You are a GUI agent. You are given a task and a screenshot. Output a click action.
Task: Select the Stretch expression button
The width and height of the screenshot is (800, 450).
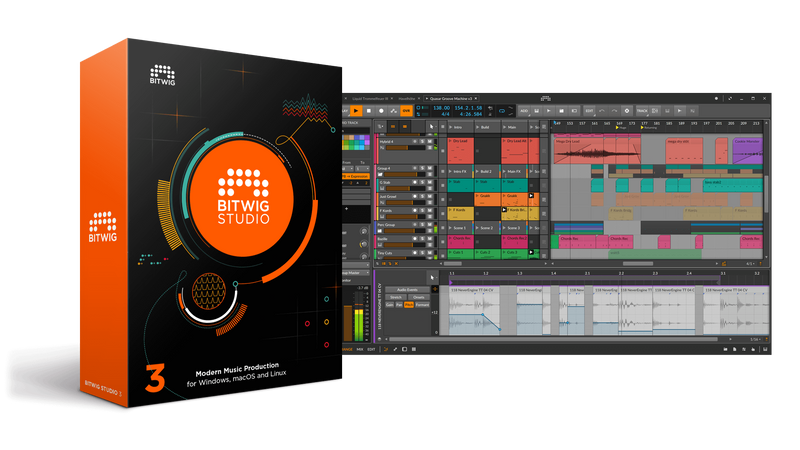point(396,297)
